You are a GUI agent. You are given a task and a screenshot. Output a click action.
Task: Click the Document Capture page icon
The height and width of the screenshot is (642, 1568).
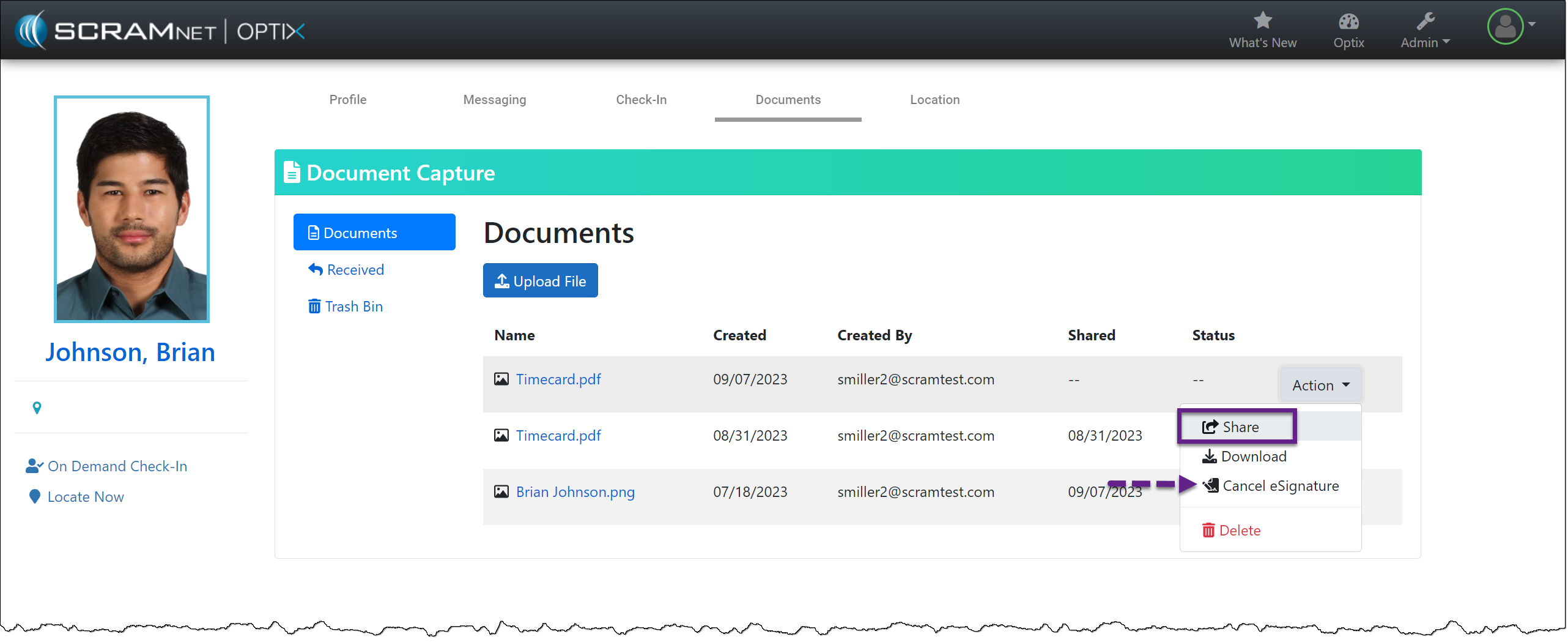(x=292, y=173)
